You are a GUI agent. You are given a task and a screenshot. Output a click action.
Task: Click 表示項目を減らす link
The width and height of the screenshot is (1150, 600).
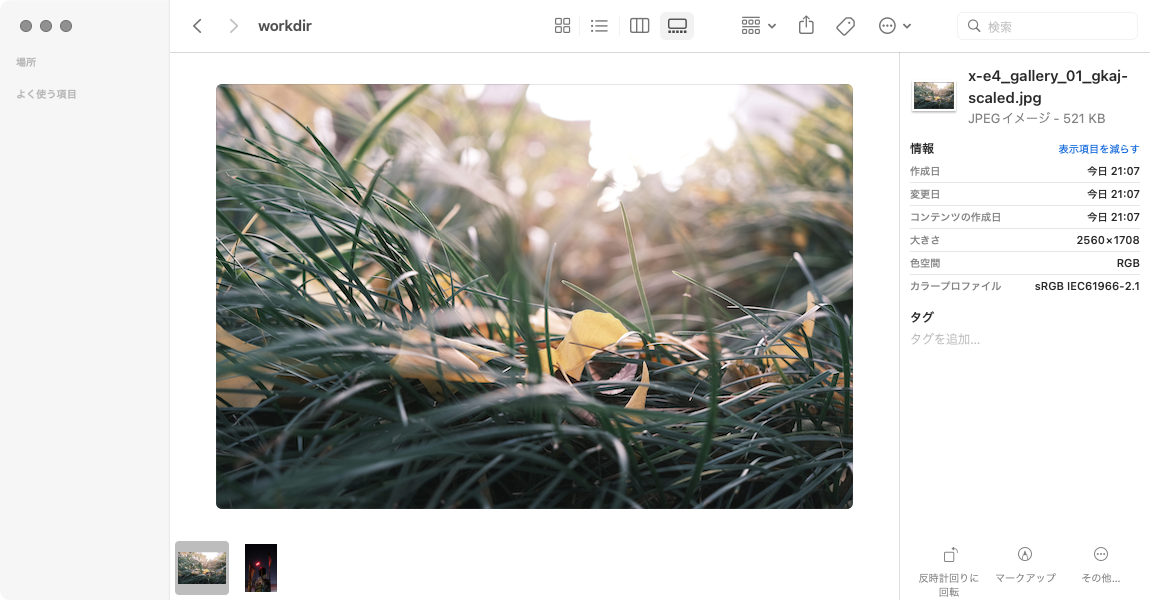[1098, 149]
